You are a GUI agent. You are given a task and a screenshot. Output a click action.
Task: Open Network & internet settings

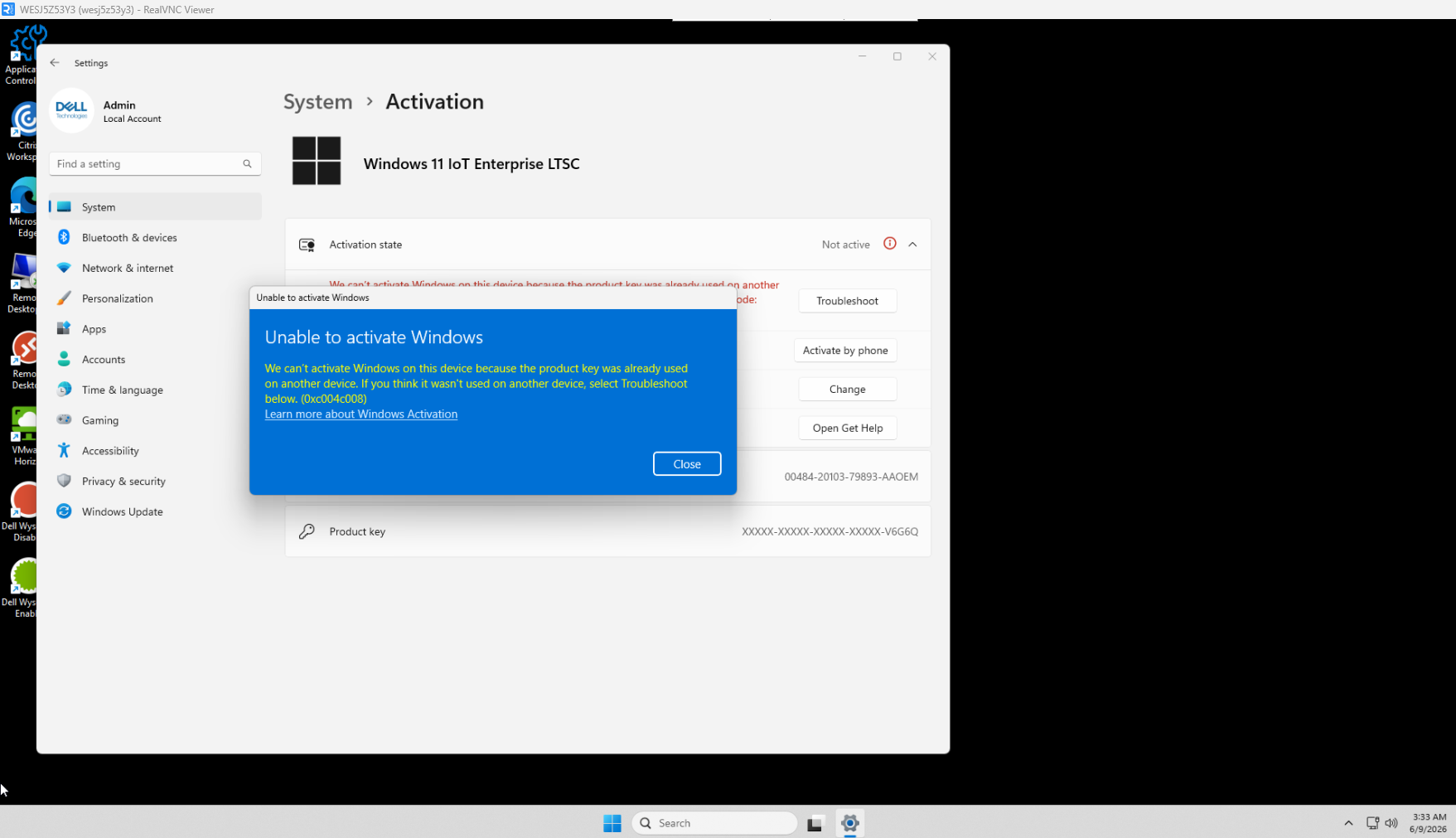click(x=155, y=269)
